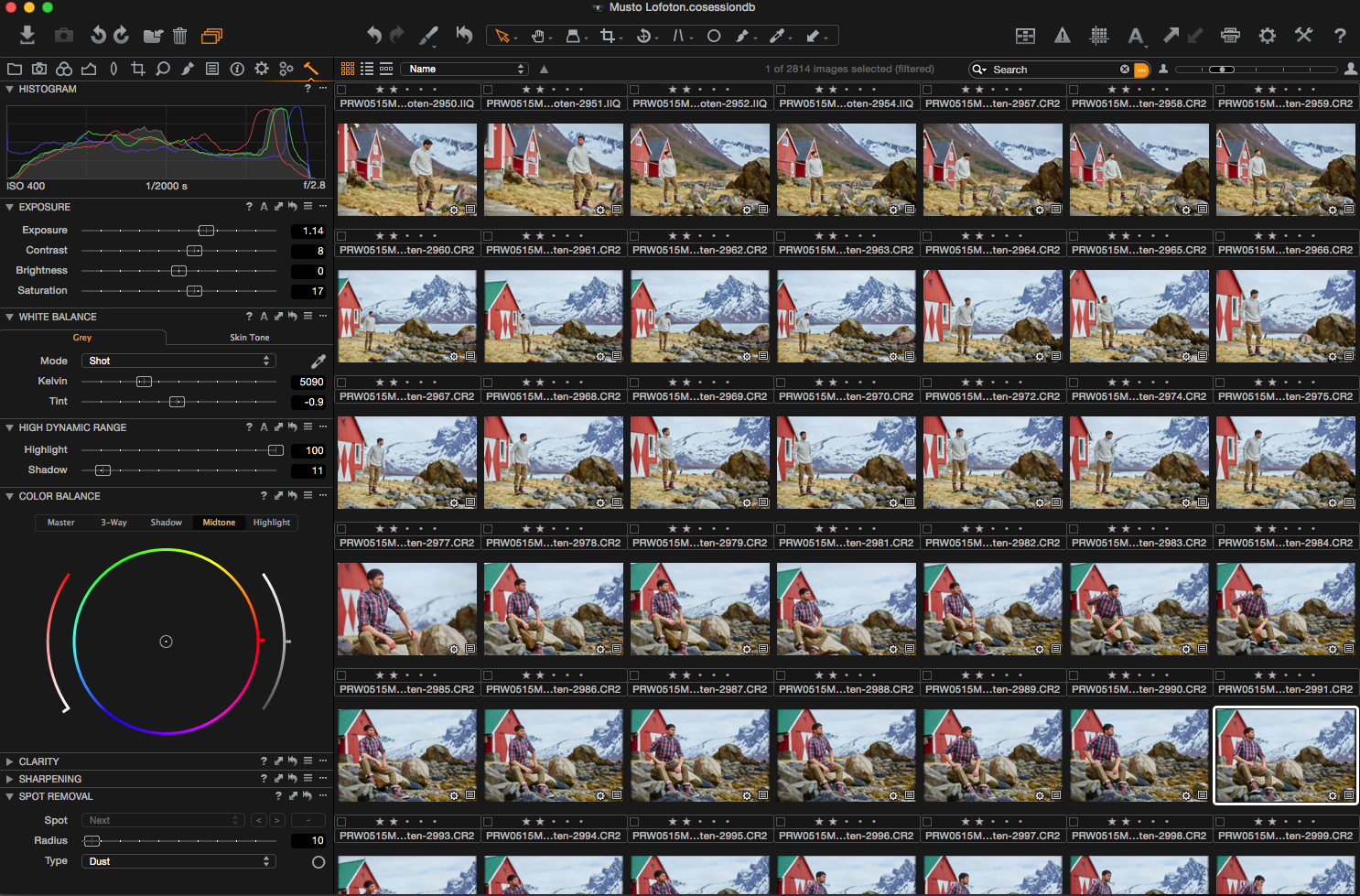Image resolution: width=1360 pixels, height=896 pixels.
Task: Open the Color Balance panel options menu
Action: 323,495
